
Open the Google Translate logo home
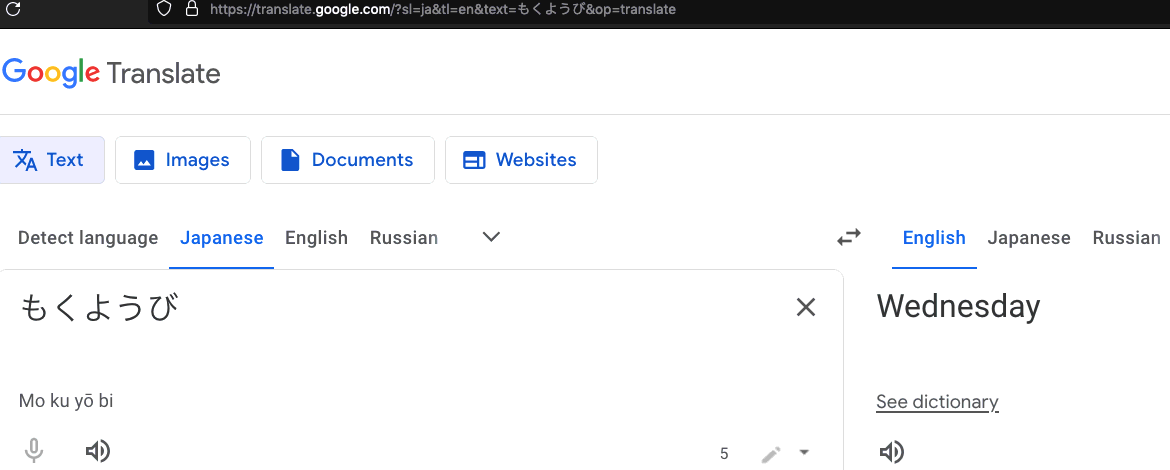111,73
